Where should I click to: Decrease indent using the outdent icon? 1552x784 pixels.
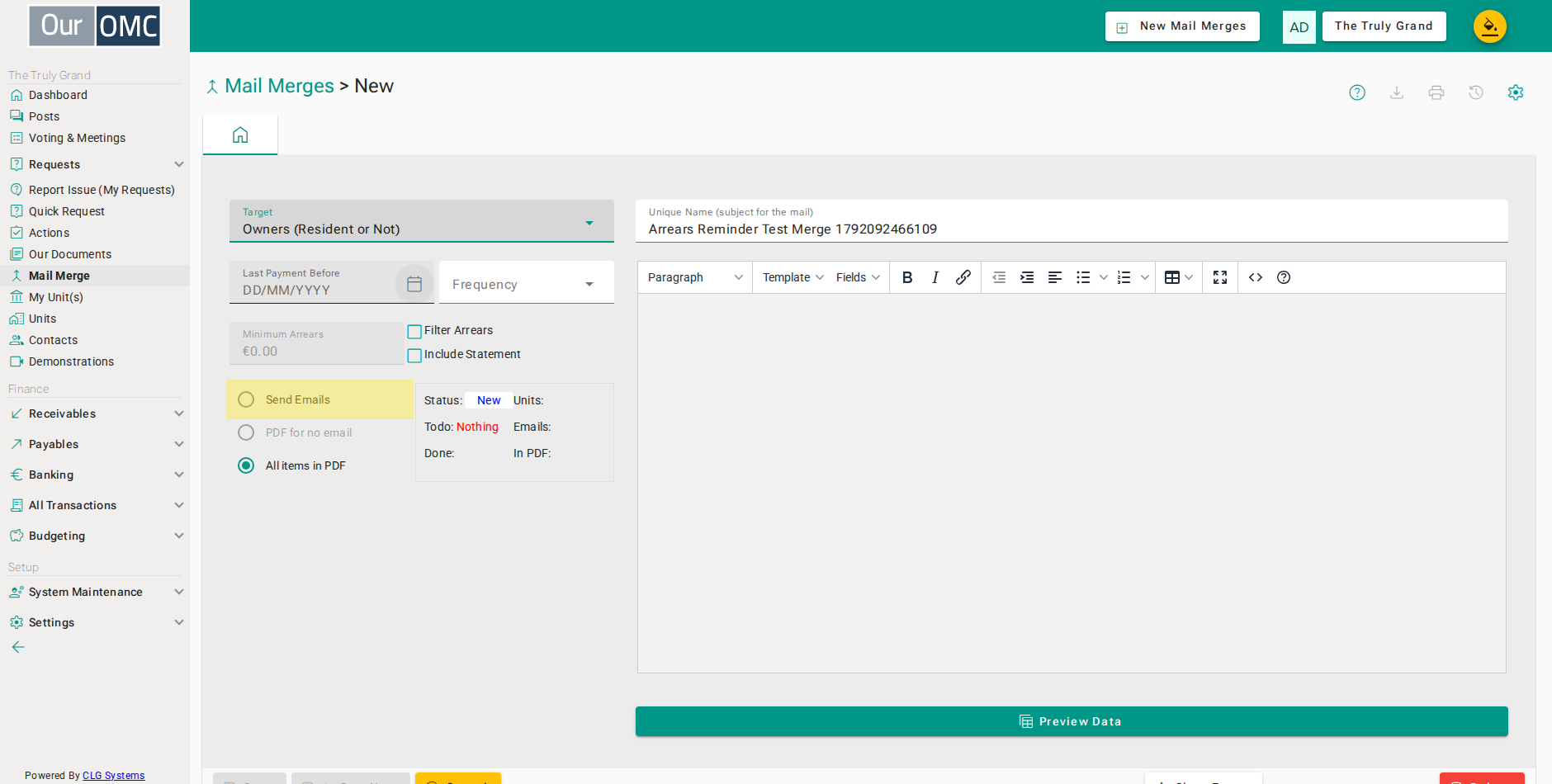click(x=999, y=277)
